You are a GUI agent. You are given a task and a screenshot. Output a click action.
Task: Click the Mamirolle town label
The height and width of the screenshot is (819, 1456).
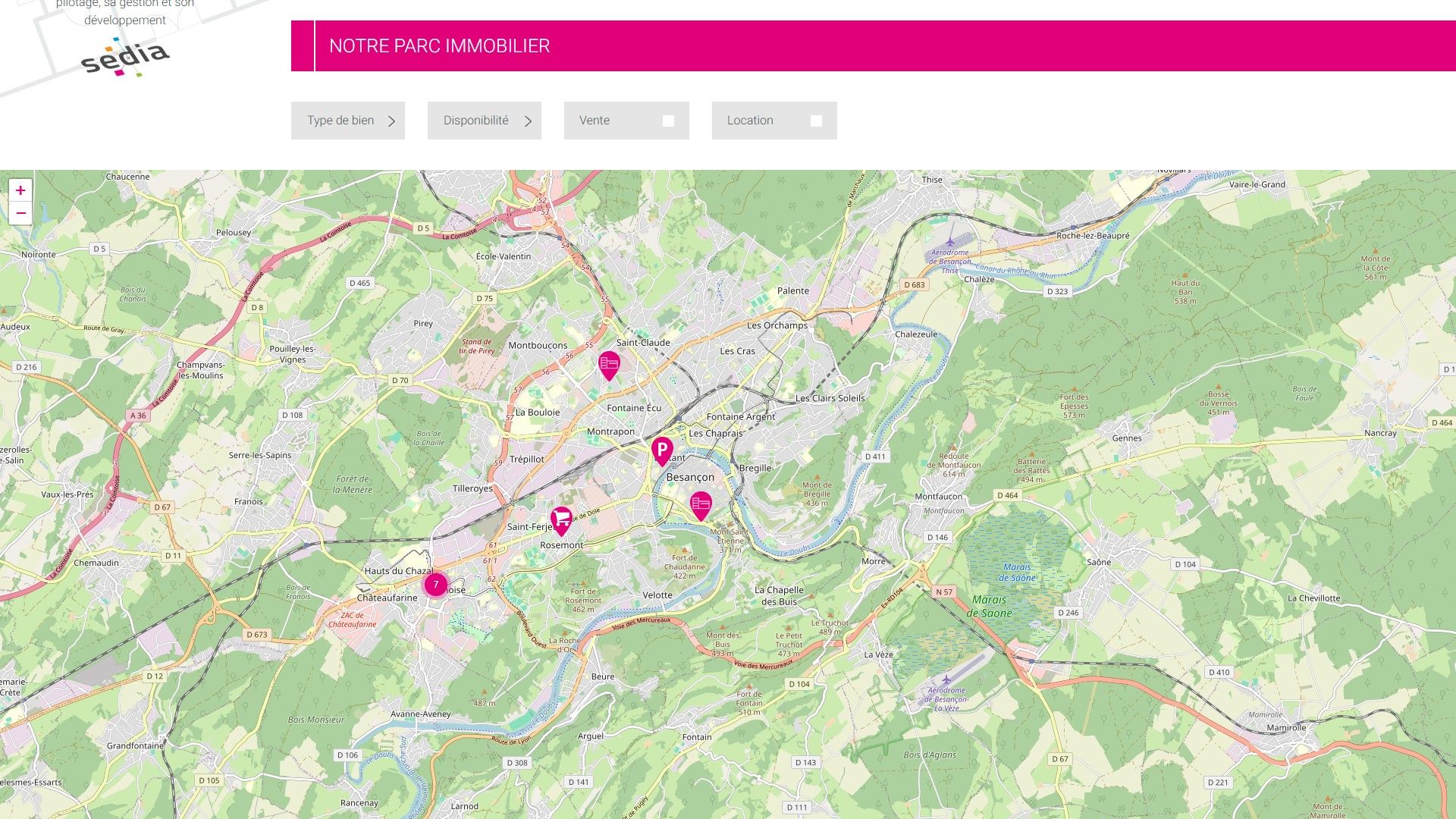click(x=1286, y=727)
